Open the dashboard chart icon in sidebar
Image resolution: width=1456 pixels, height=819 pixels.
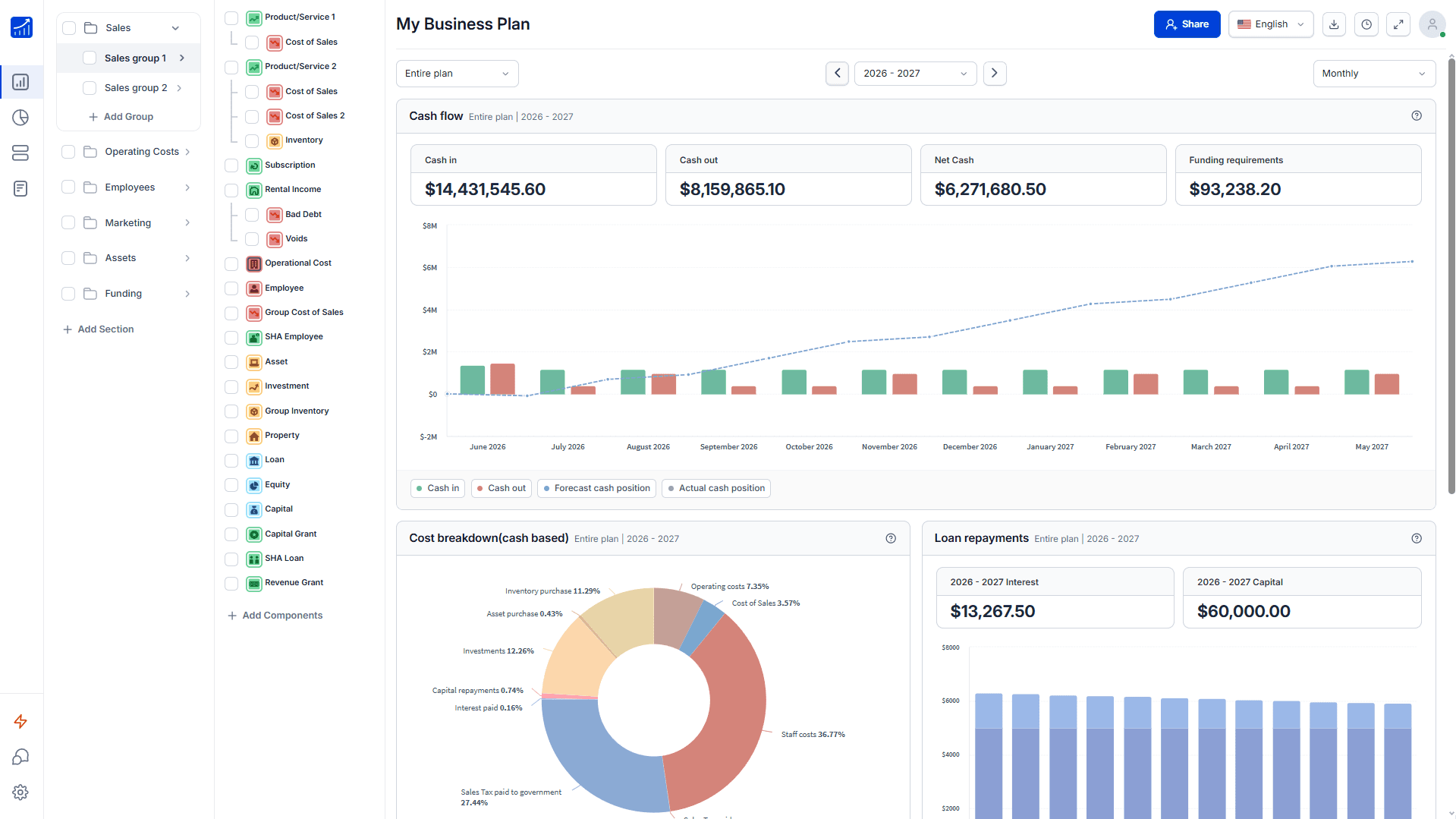coord(20,82)
